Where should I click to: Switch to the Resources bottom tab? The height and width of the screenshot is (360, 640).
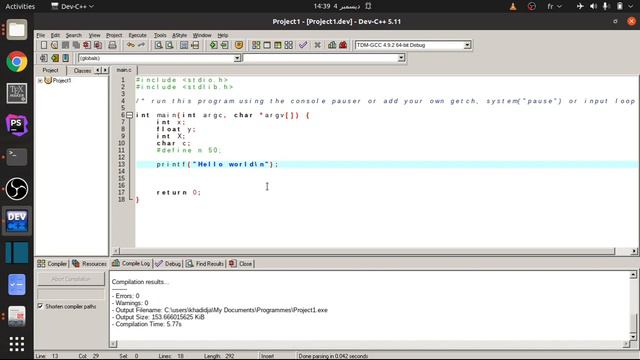(x=89, y=264)
